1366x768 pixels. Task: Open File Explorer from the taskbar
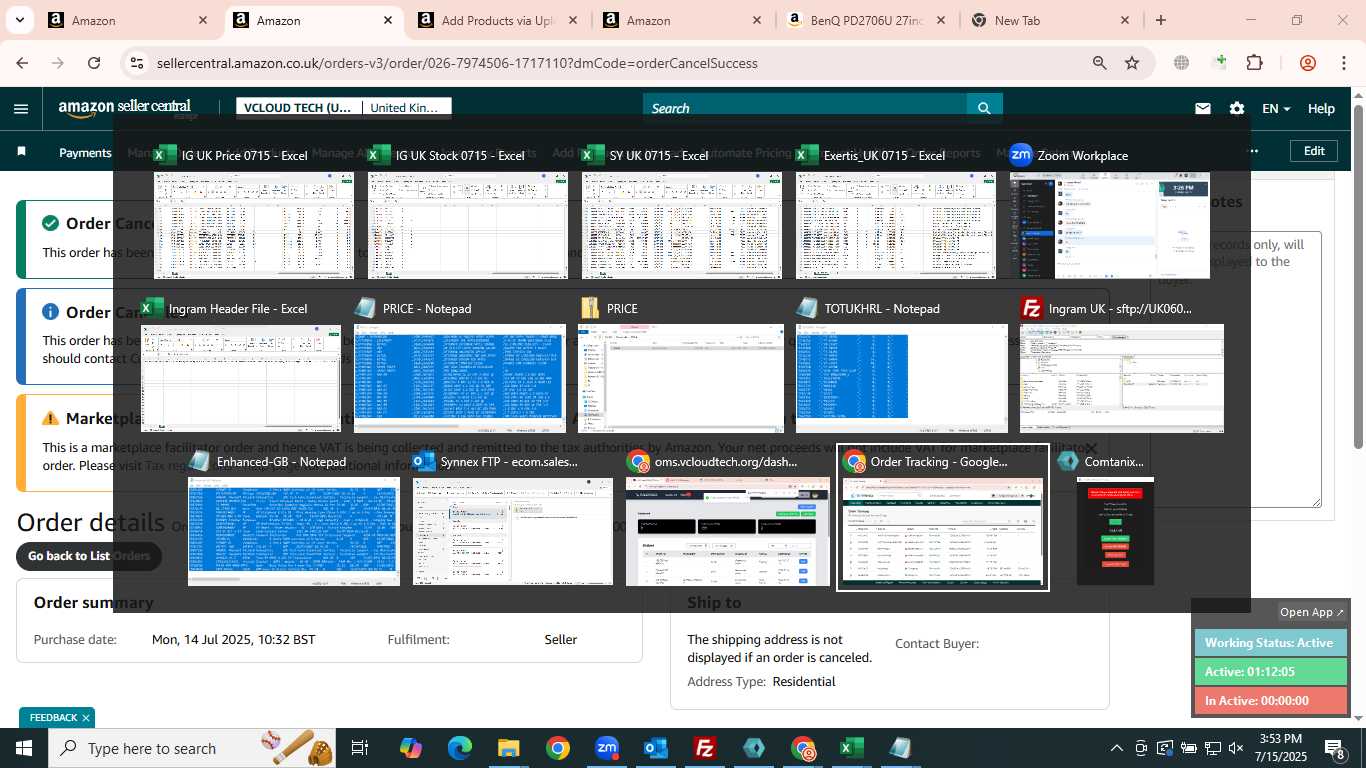509,748
